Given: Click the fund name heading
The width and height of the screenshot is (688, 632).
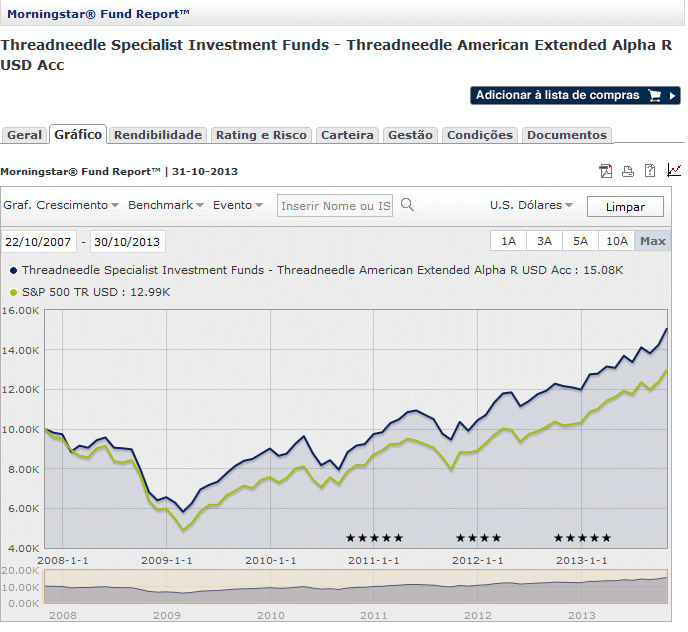Looking at the screenshot, I should click(x=336, y=55).
